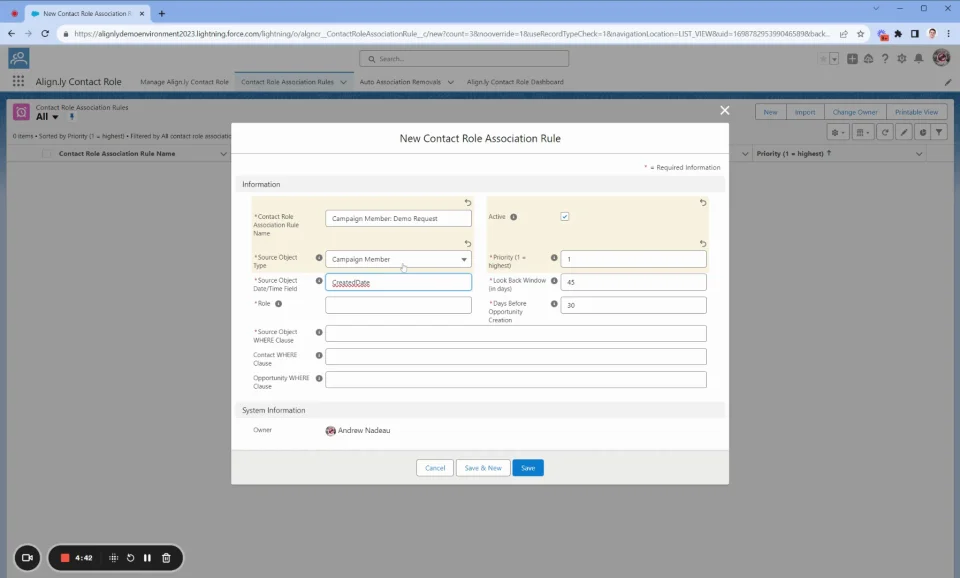Click the Salesforce search box
960x578 pixels.
(464, 59)
